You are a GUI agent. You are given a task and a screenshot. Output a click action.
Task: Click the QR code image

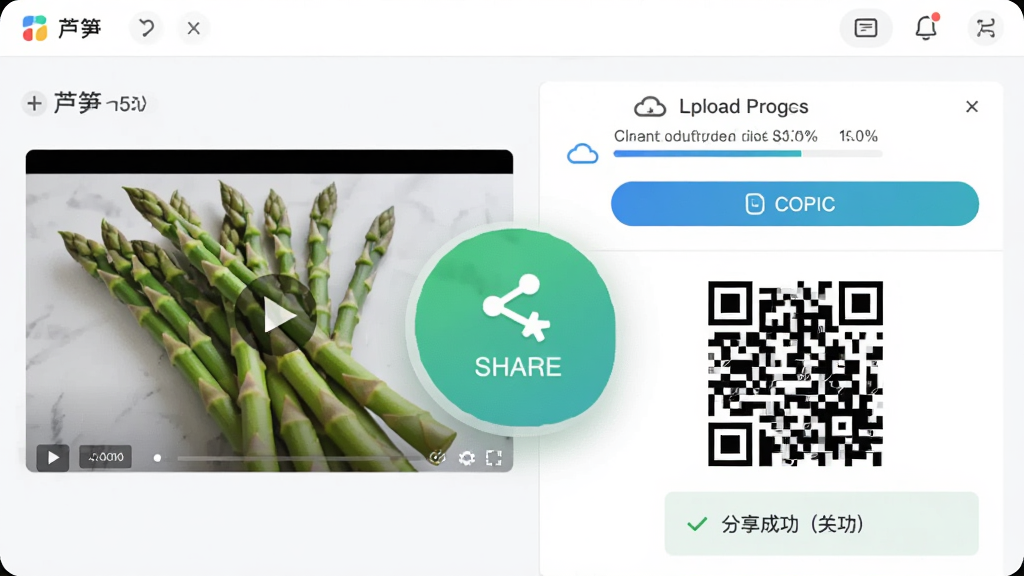point(795,374)
